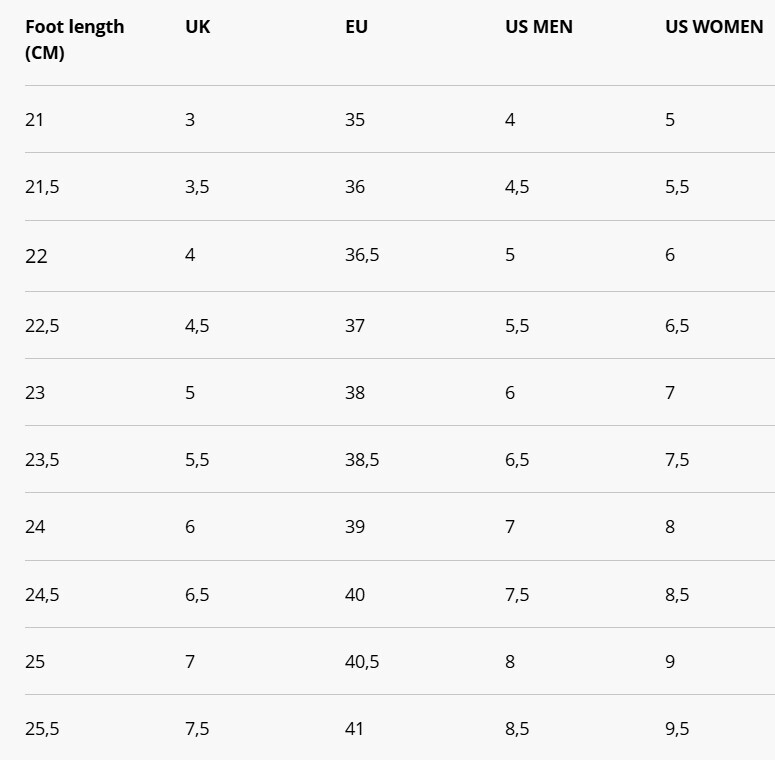Image resolution: width=775 pixels, height=760 pixels.
Task: Click foot length 21 in first row
Action: click(35, 120)
